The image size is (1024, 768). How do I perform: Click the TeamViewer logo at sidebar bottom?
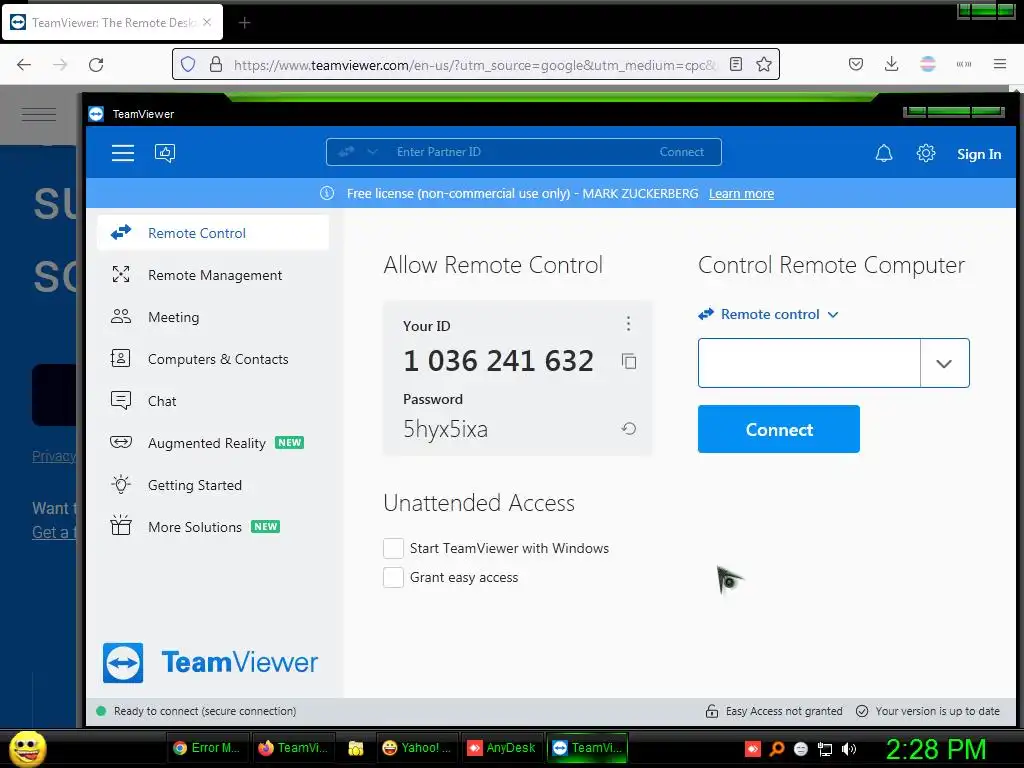[x=210, y=663]
